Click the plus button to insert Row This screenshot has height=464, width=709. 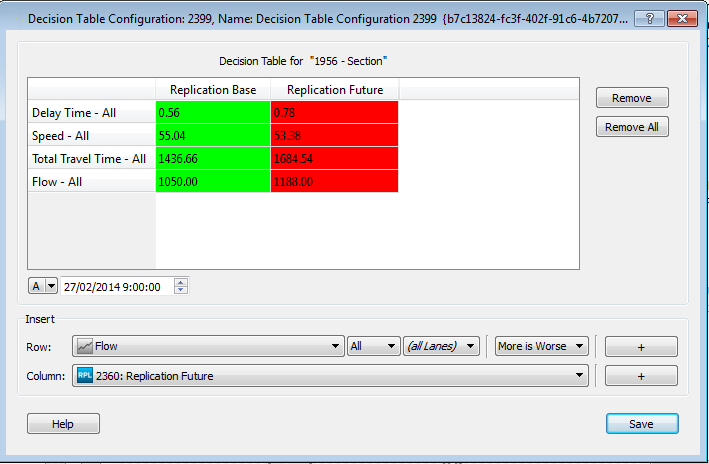[641, 346]
